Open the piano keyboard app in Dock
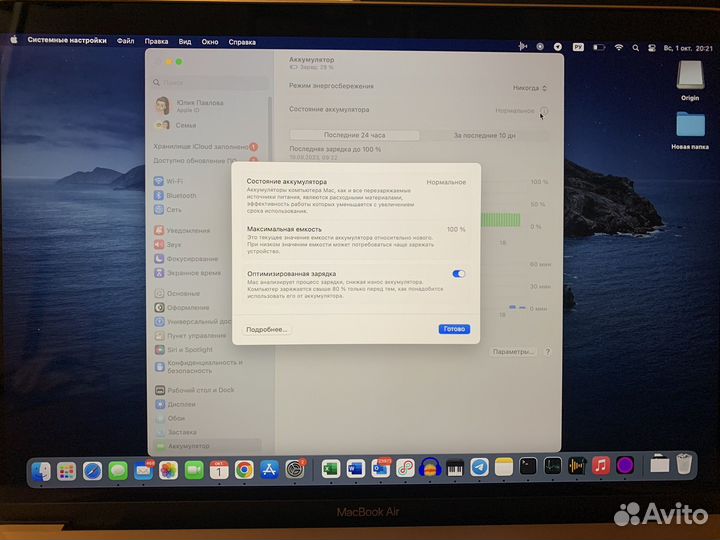The height and width of the screenshot is (540, 720). click(x=455, y=467)
